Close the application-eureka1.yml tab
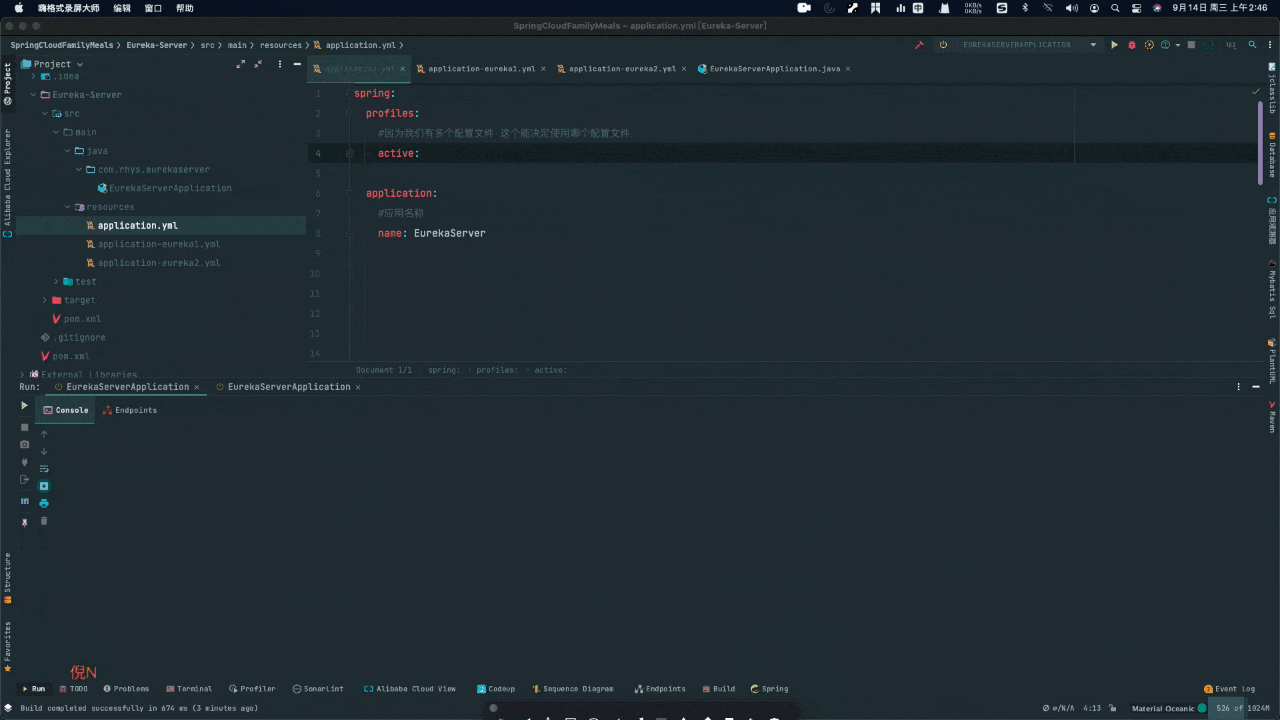This screenshot has width=1280, height=720. pyautogui.click(x=543, y=69)
